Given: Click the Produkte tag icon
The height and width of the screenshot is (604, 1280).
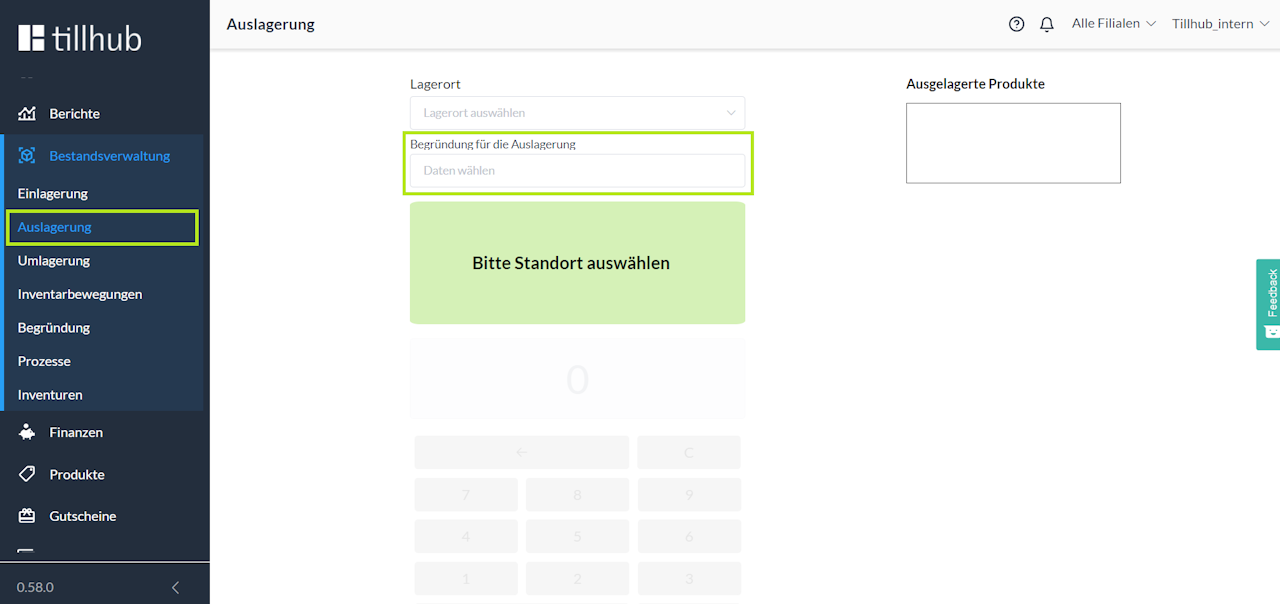Looking at the screenshot, I should (27, 475).
